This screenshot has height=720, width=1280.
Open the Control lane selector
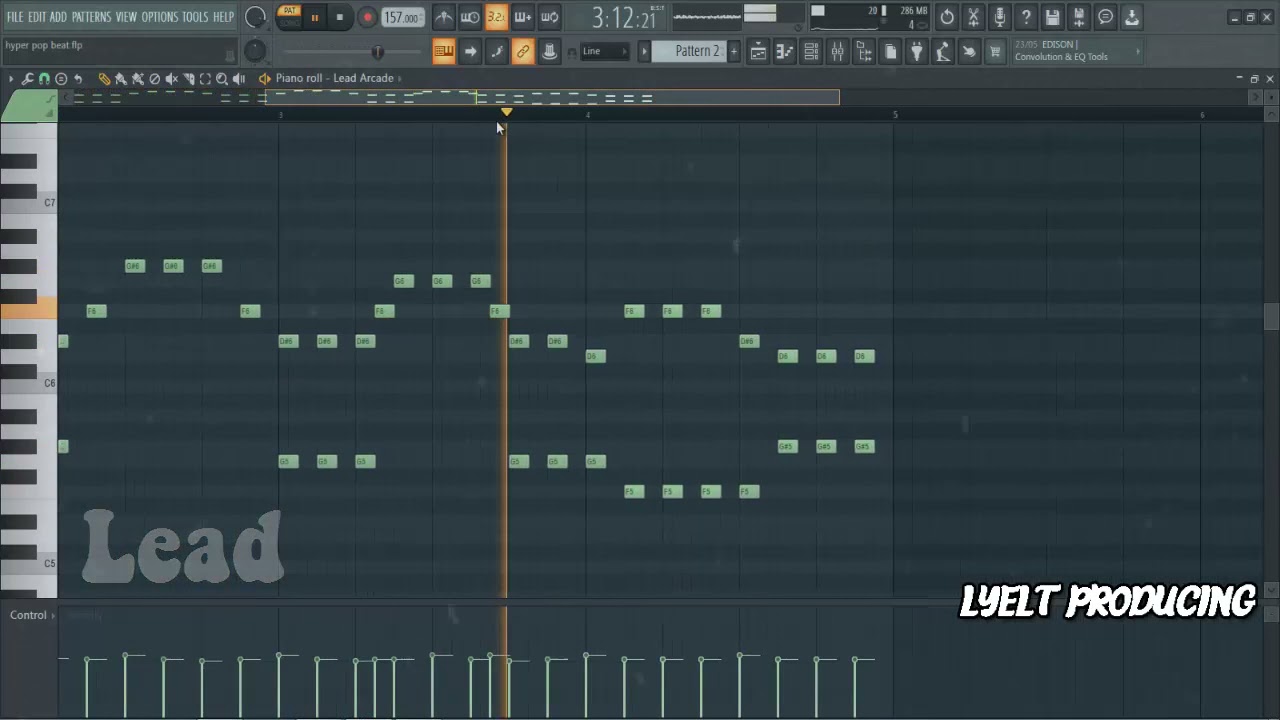tap(32, 615)
